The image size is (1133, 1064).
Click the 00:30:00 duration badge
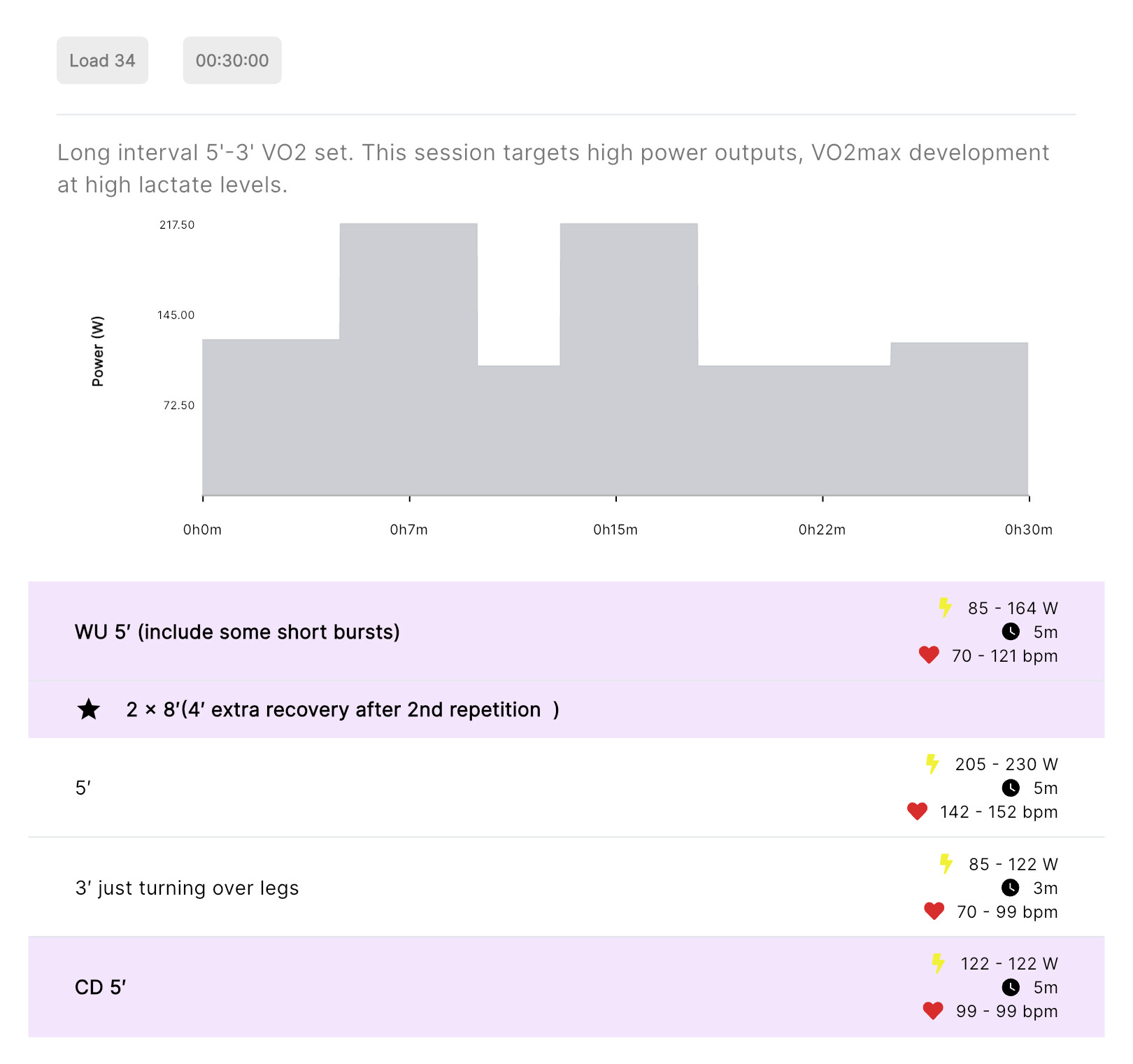pyautogui.click(x=232, y=61)
